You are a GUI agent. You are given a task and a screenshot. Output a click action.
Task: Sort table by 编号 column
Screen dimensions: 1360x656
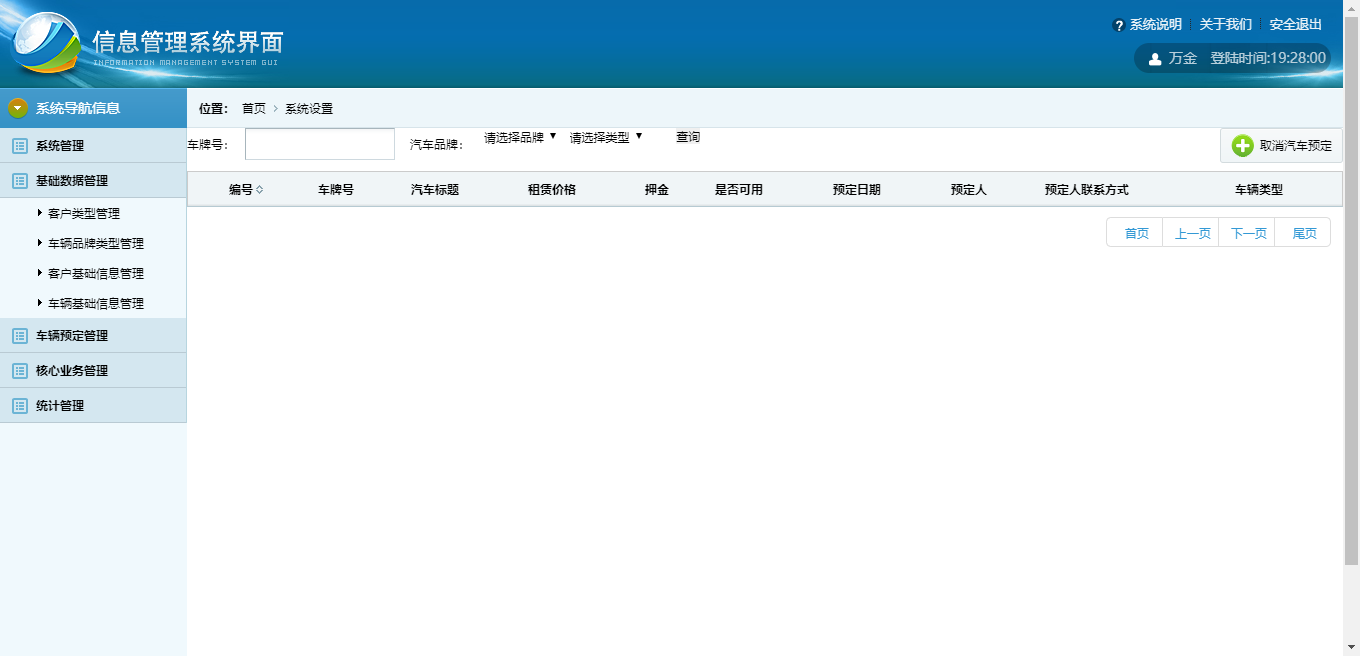246,190
